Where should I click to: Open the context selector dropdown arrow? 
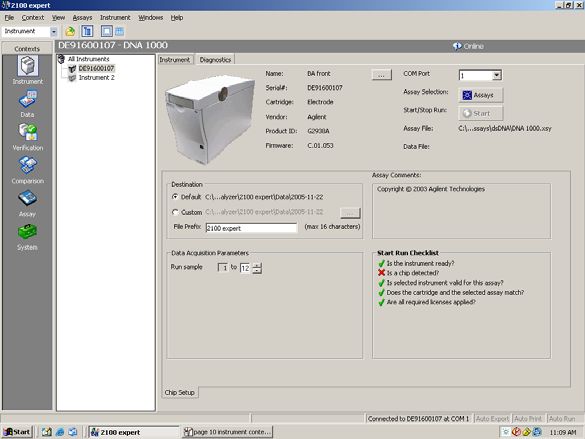pos(54,32)
